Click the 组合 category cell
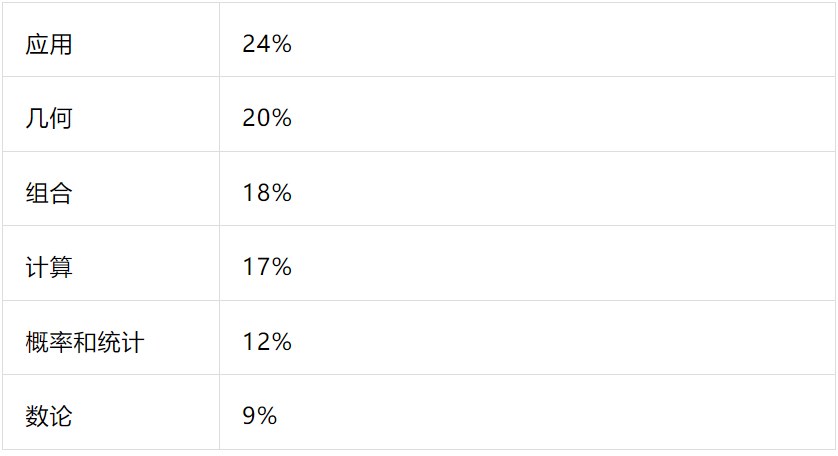 [x=49, y=193]
